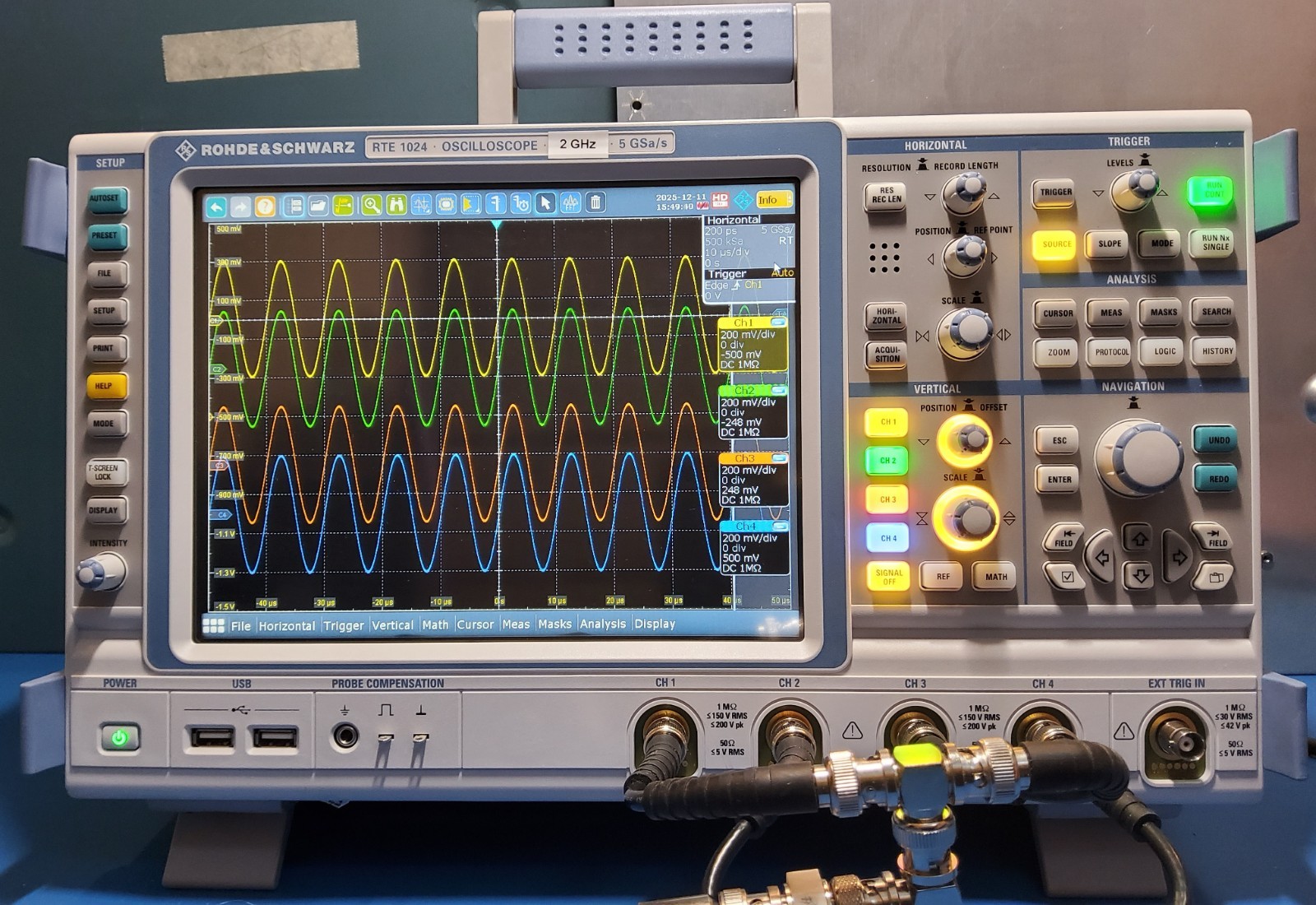Open the Display menu in the menu bar
Viewport: 1316px width, 905px height.
click(655, 624)
